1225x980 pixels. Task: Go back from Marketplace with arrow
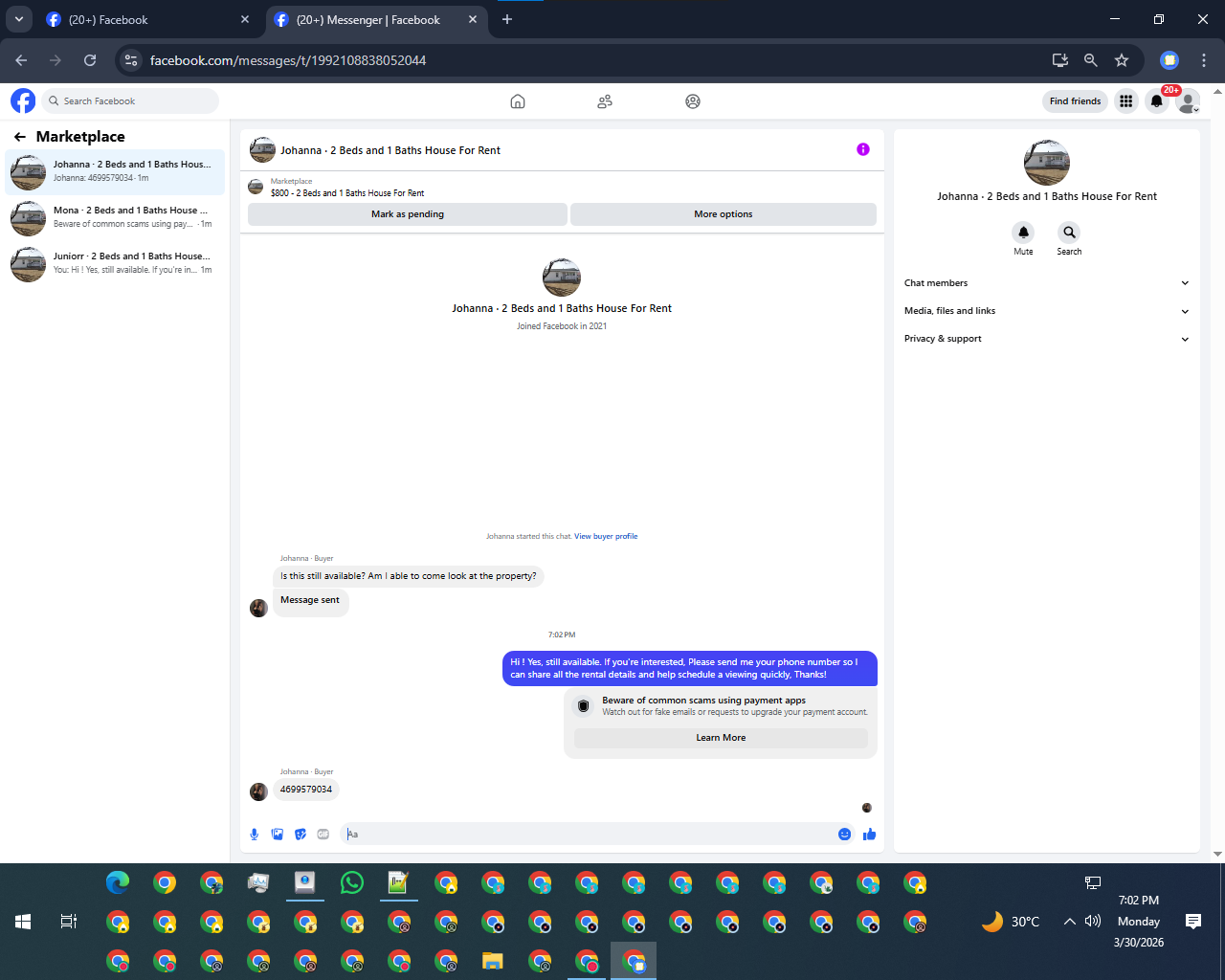(20, 137)
